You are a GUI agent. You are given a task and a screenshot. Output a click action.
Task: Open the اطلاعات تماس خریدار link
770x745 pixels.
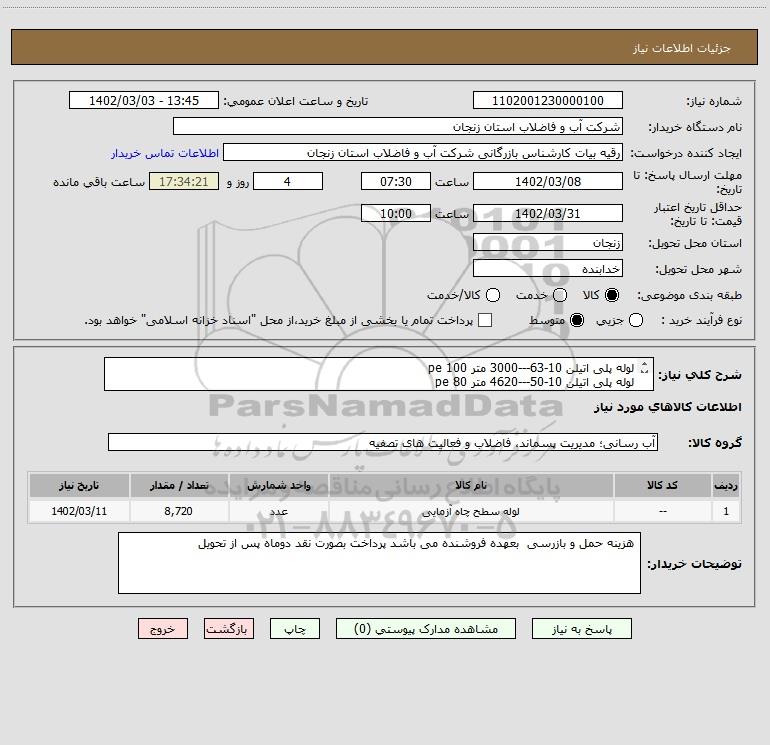[x=165, y=153]
